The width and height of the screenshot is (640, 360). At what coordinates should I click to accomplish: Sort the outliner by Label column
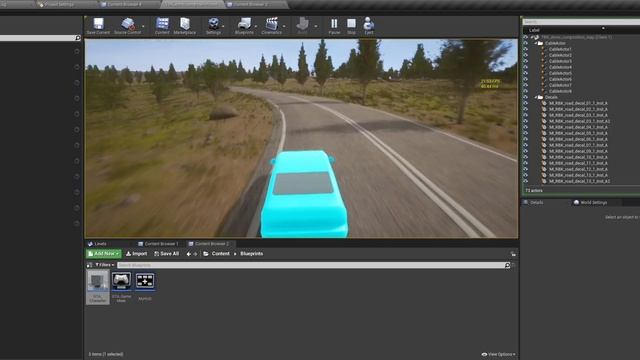click(534, 30)
